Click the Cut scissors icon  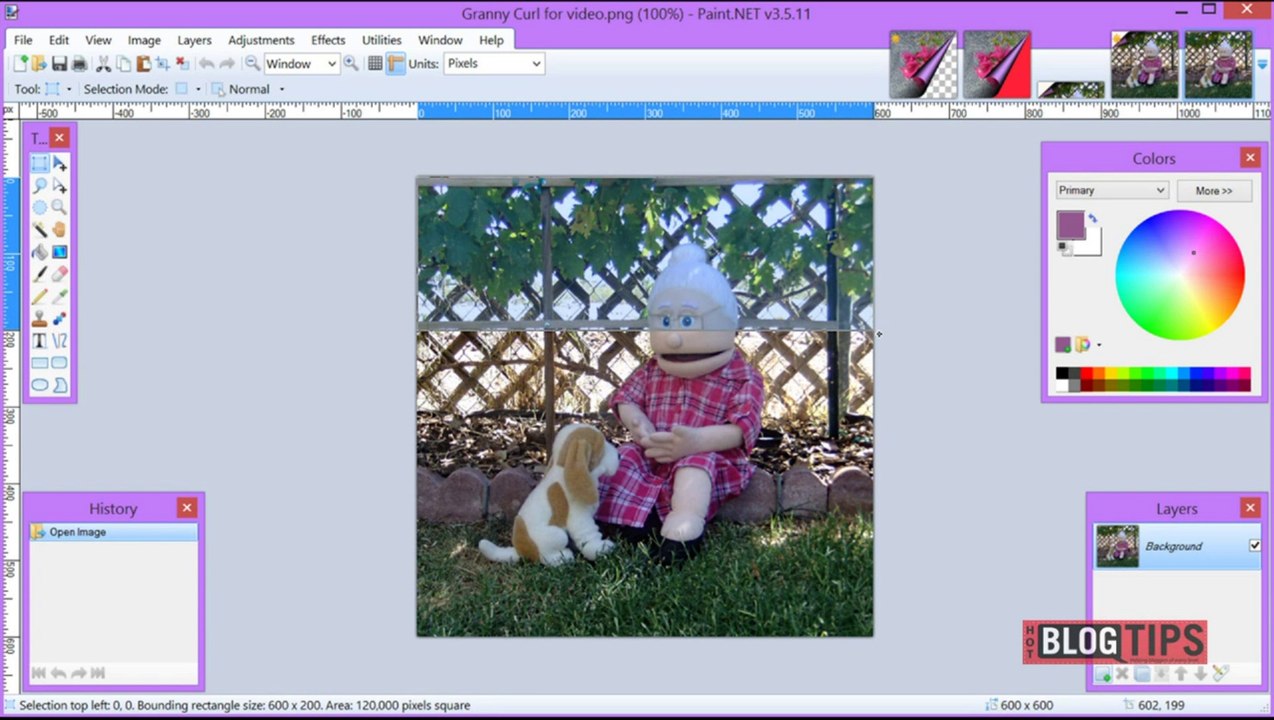click(x=103, y=64)
